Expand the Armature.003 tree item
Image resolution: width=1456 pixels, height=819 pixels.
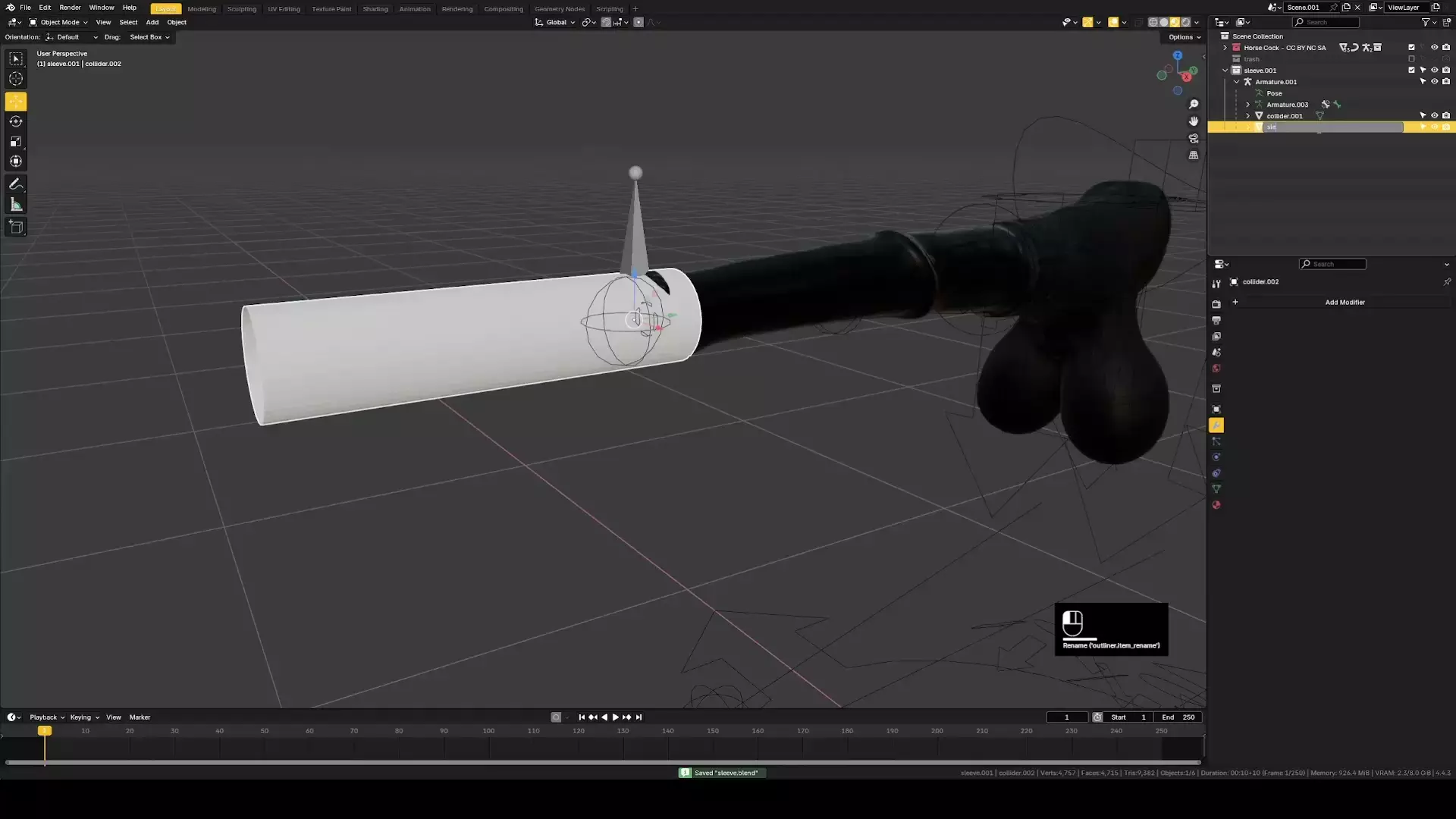tap(1247, 105)
